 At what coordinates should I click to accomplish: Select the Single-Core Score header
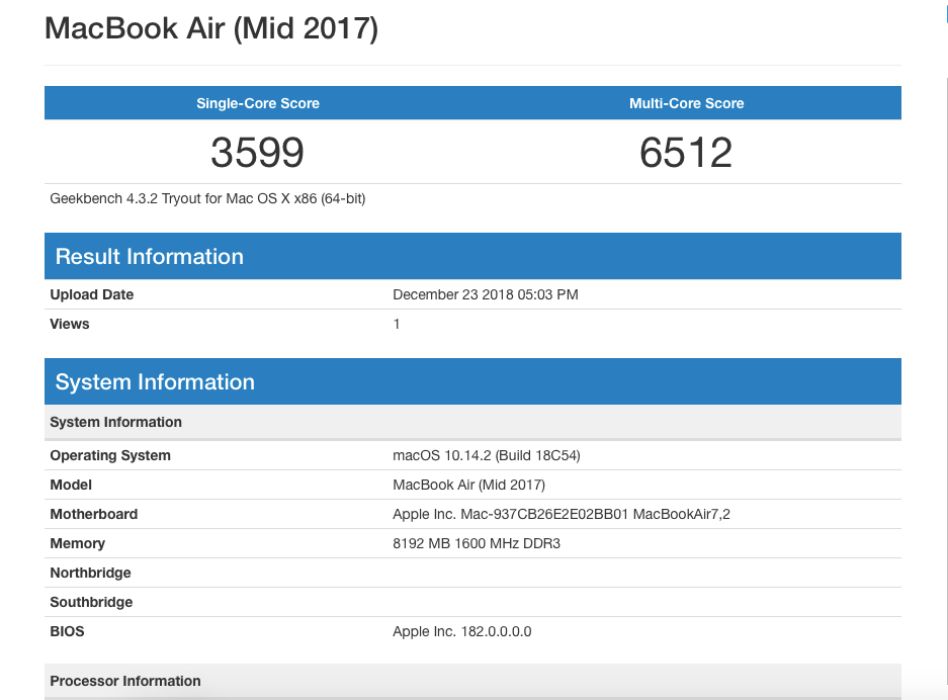coord(258,103)
